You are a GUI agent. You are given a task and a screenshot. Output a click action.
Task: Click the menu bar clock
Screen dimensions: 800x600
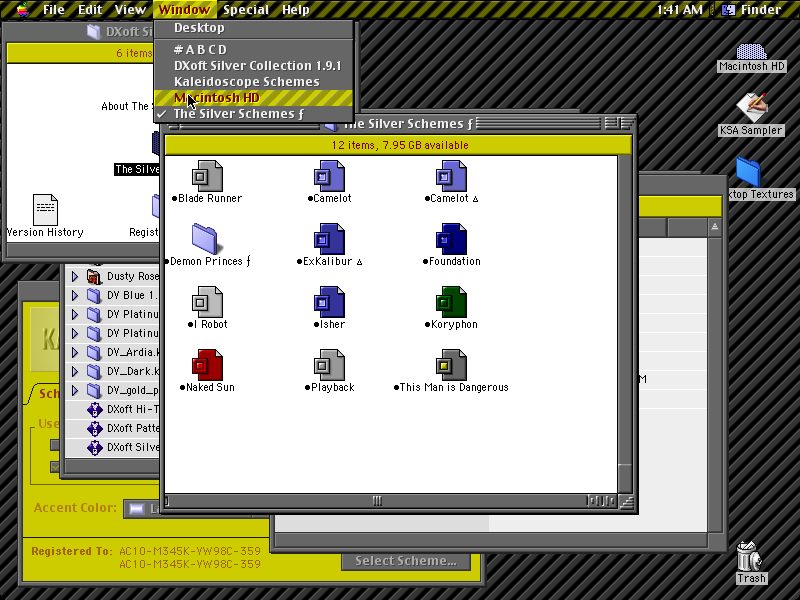[x=679, y=10]
